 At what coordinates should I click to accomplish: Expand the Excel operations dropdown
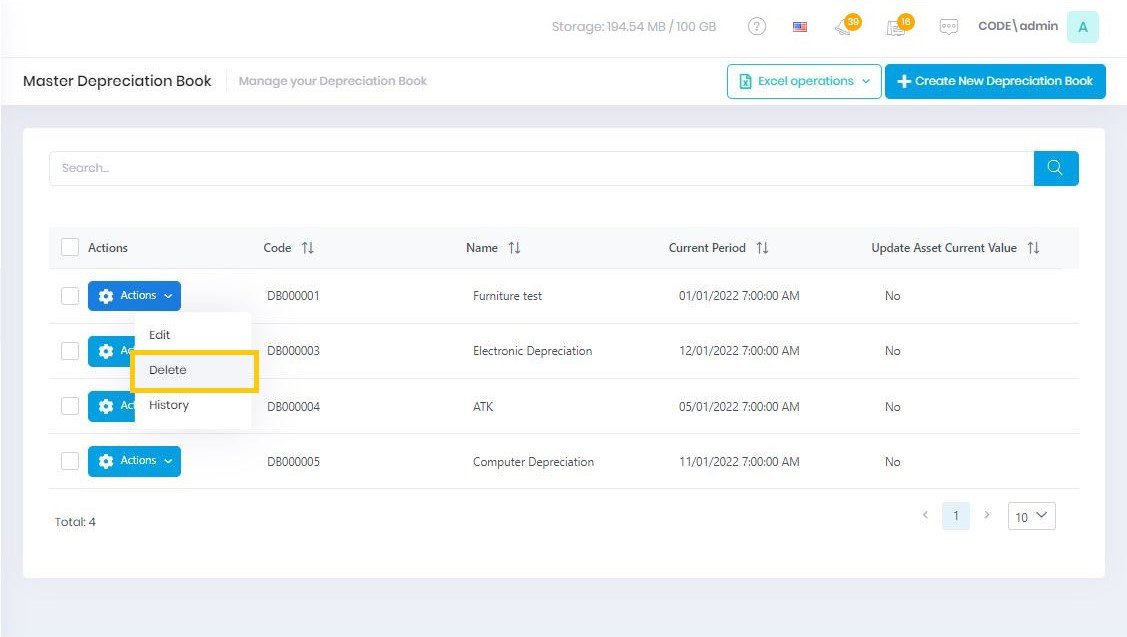(x=804, y=82)
